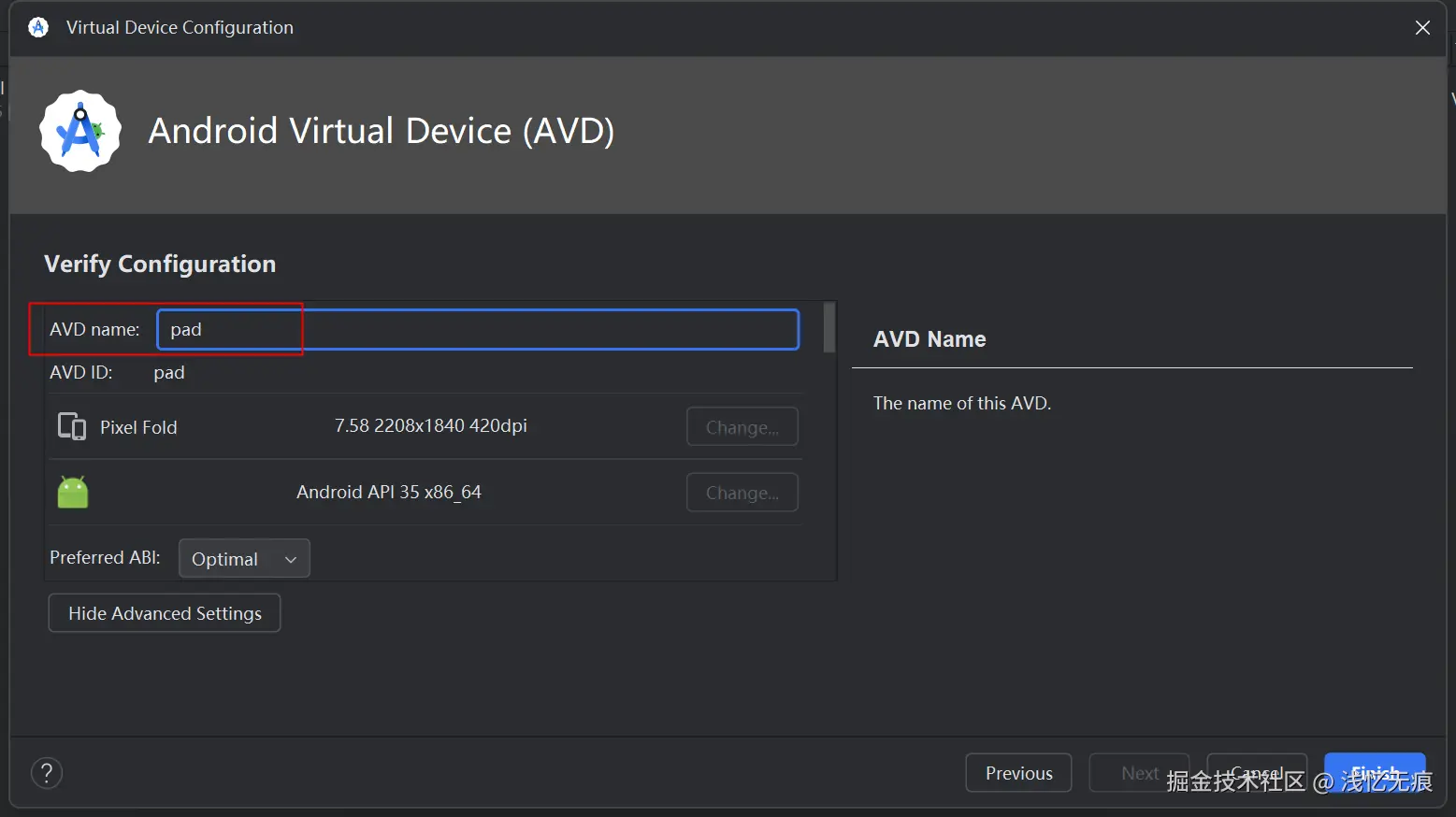Open the Preferred ABI Optimal dropdown

point(244,559)
